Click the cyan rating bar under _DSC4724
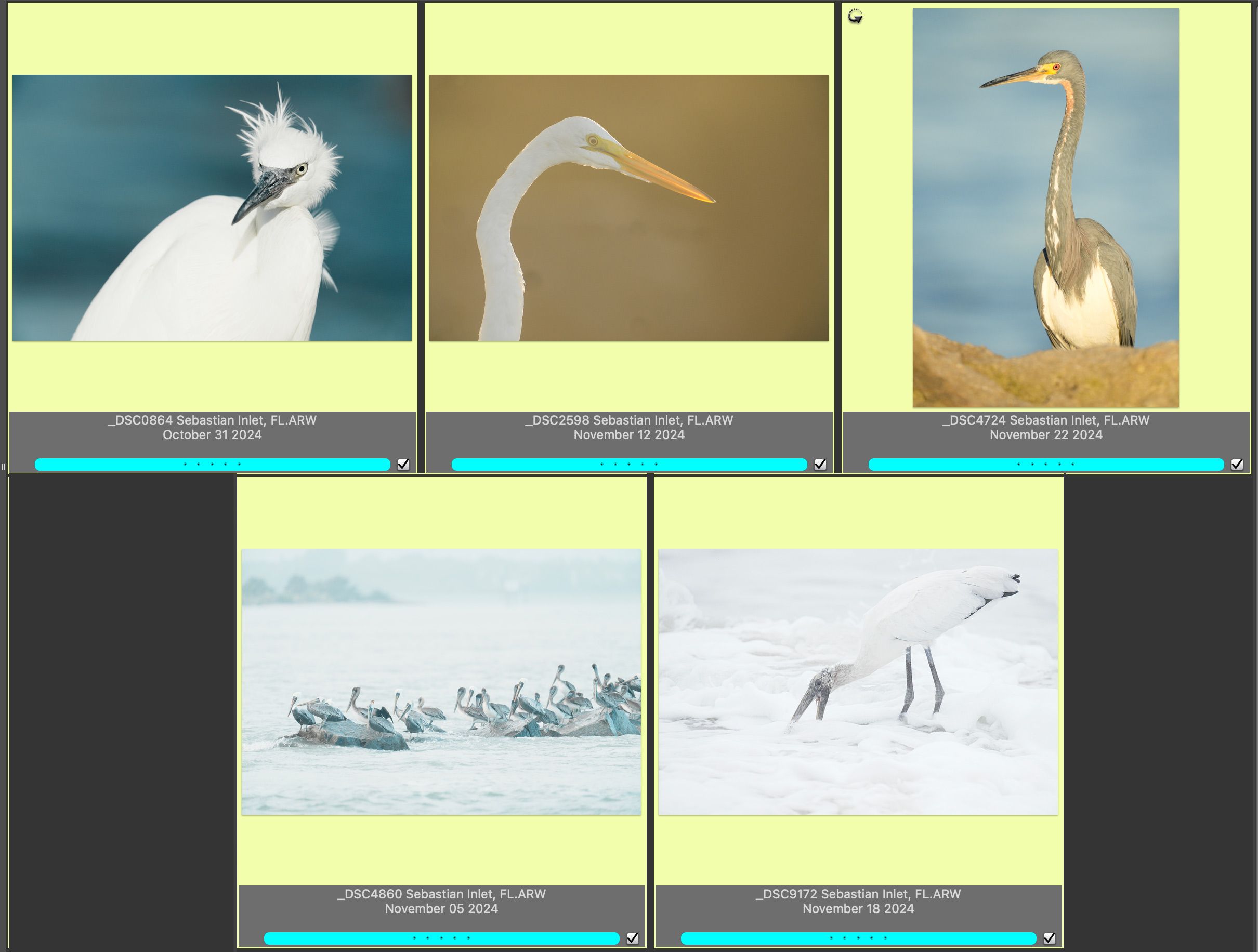 (x=1046, y=465)
